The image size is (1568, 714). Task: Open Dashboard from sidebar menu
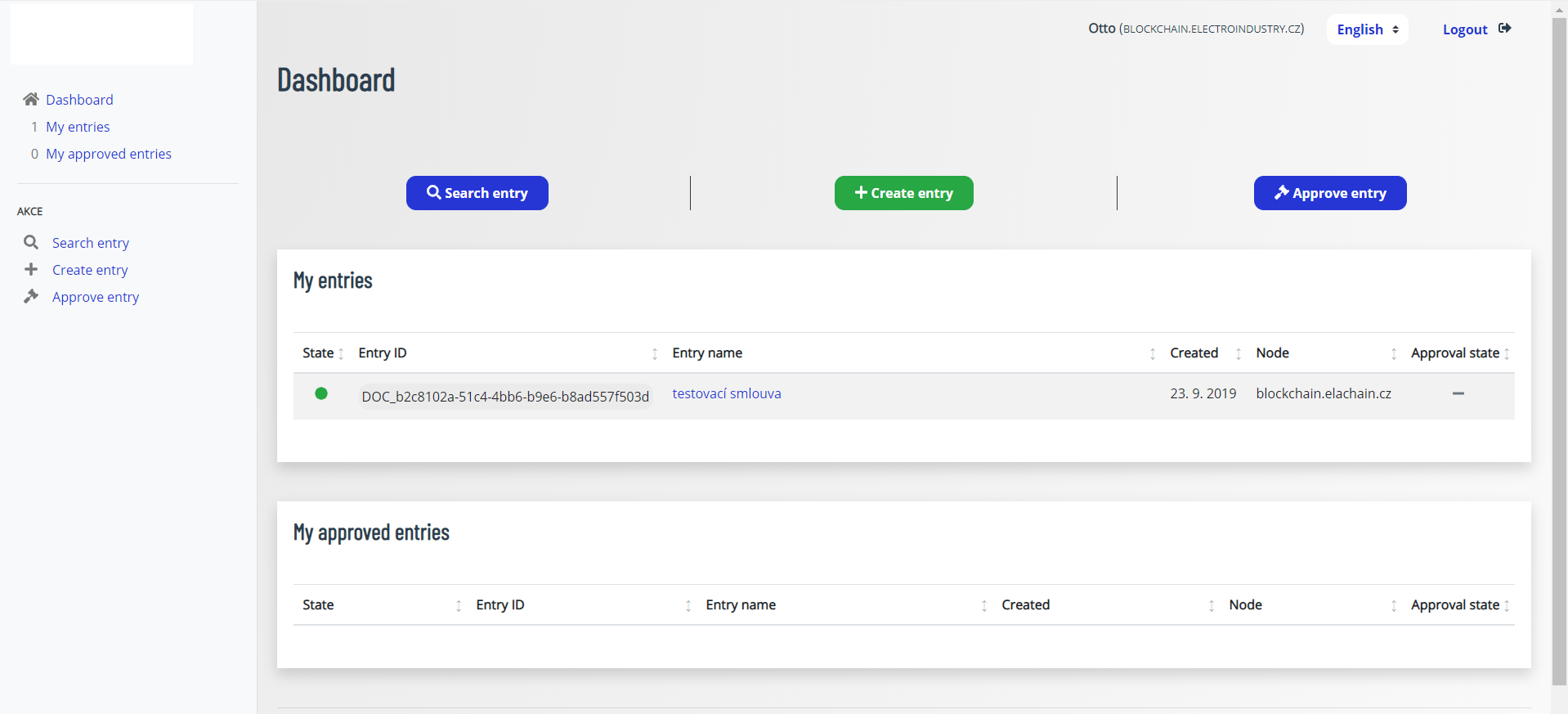click(79, 100)
